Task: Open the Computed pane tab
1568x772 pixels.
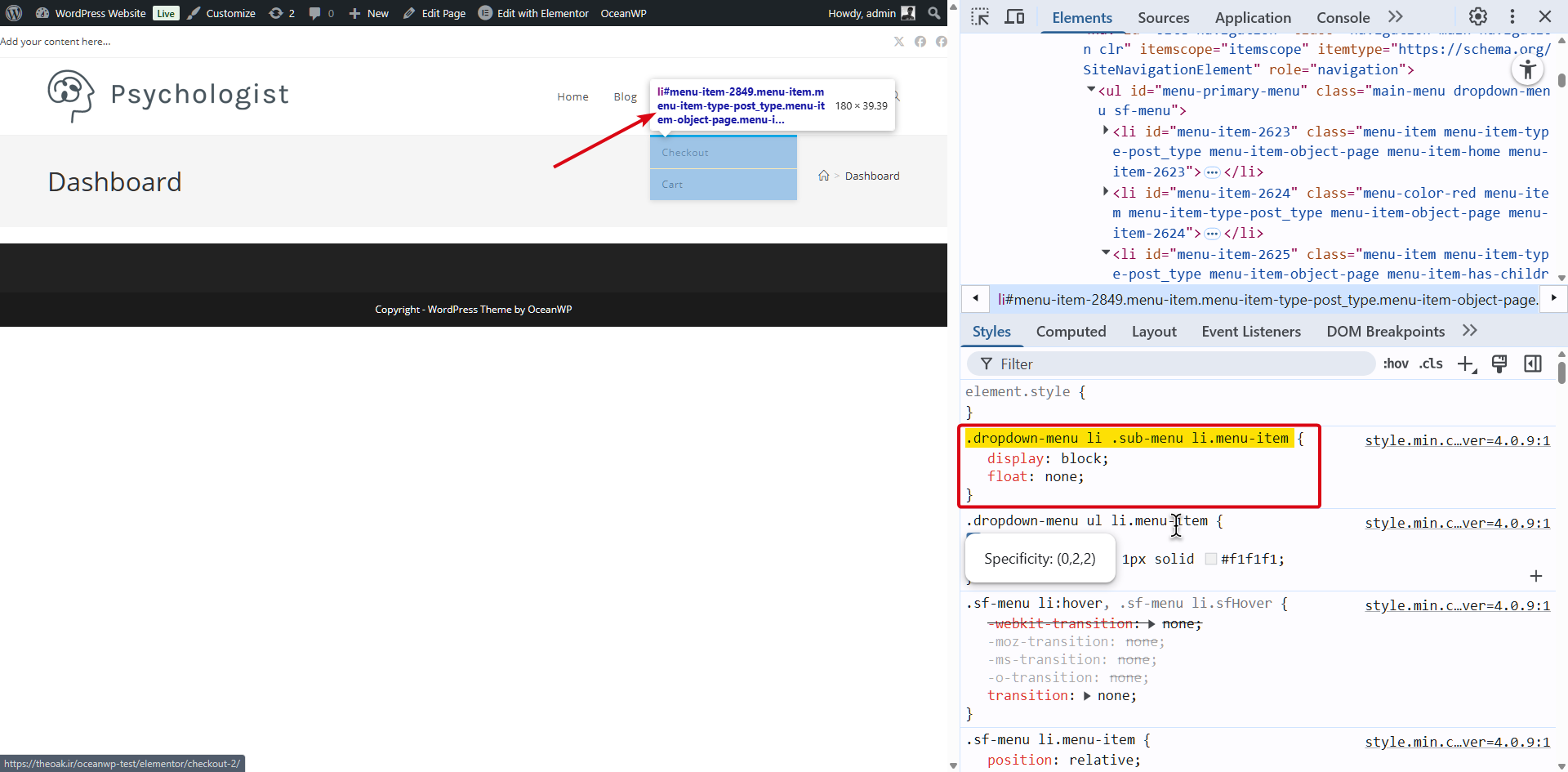Action: click(1071, 332)
